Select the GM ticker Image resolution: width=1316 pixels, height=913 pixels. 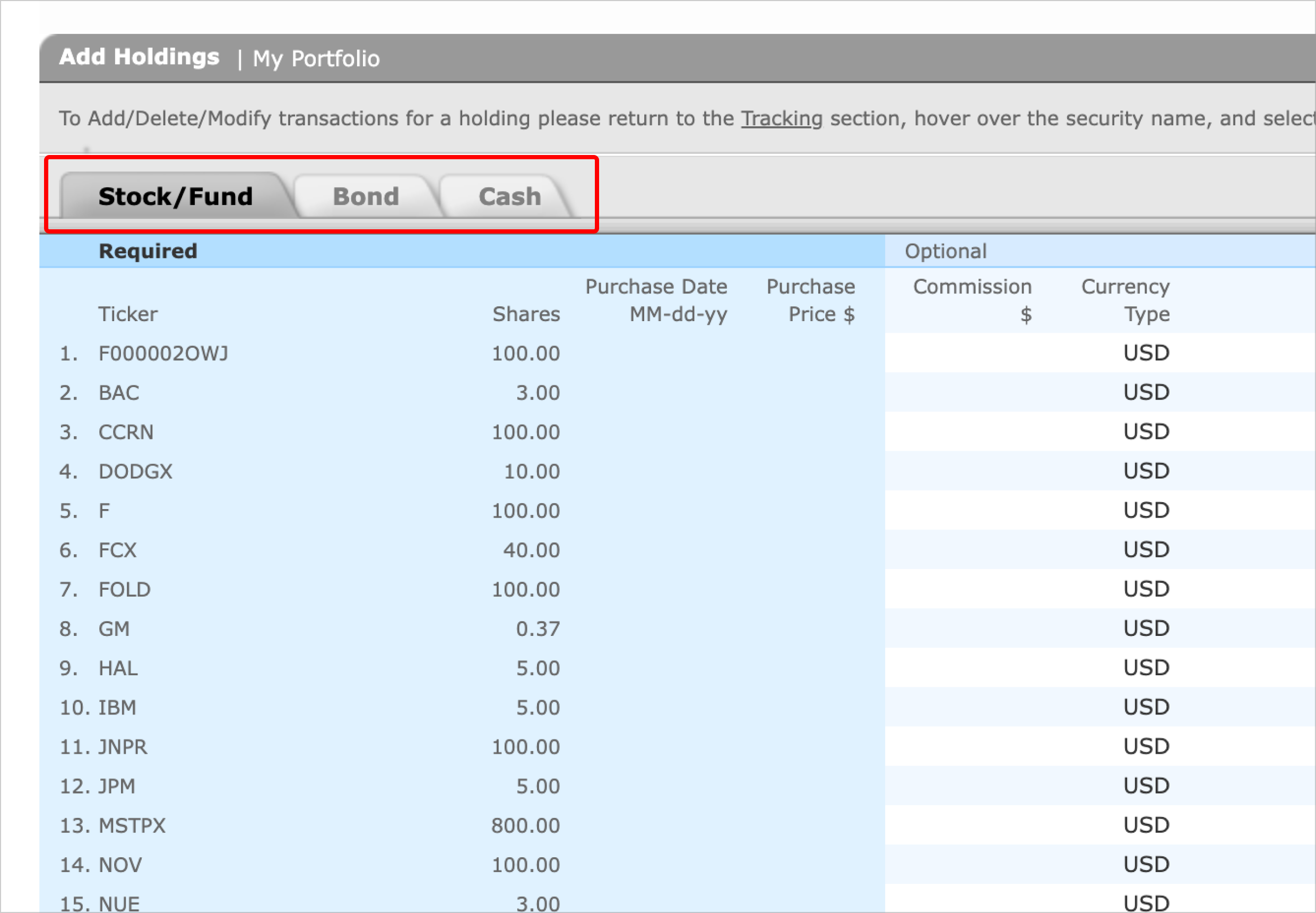click(x=115, y=629)
